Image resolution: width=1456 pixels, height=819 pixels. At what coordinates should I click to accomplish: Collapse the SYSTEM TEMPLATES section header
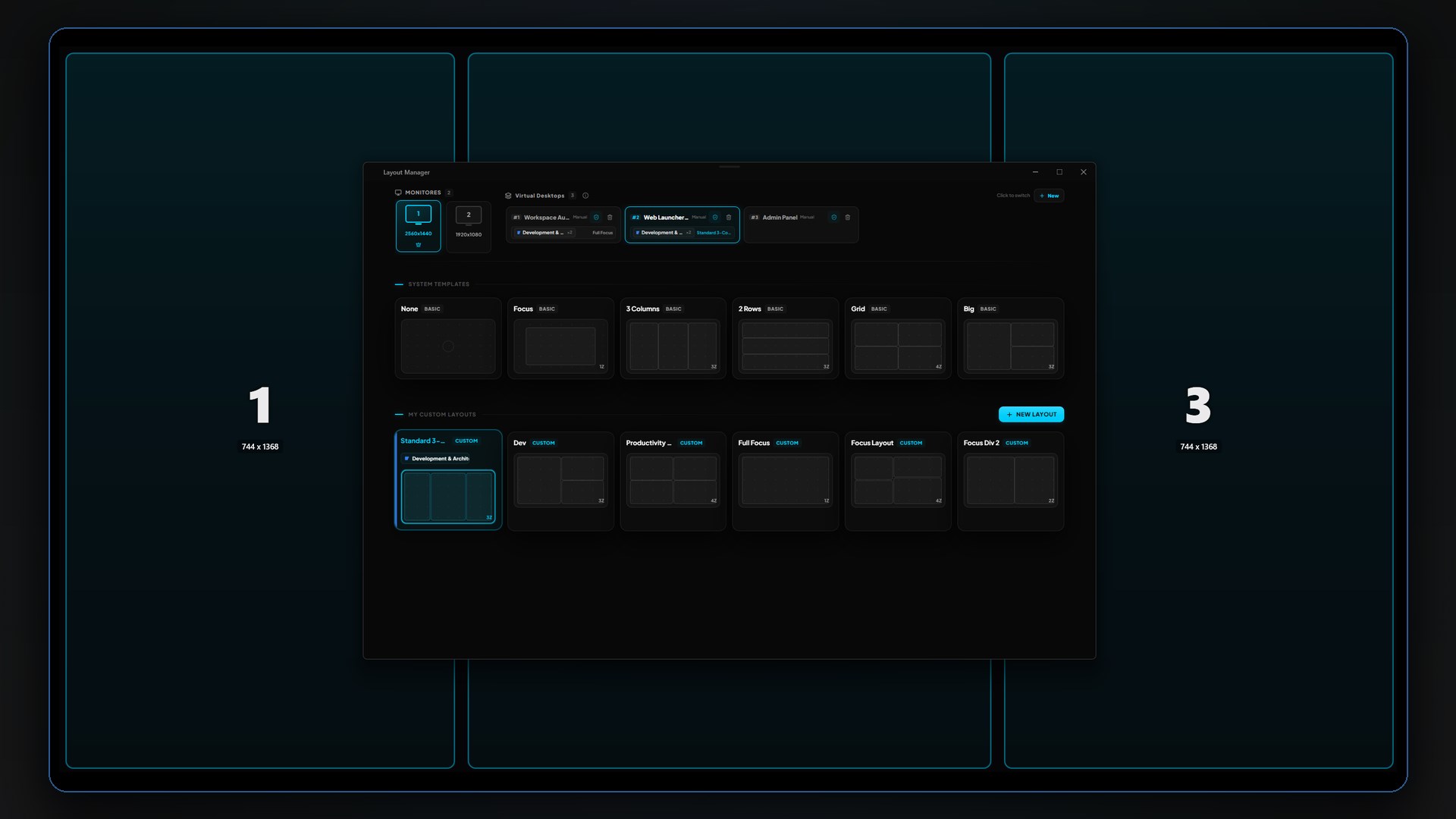[x=439, y=284]
